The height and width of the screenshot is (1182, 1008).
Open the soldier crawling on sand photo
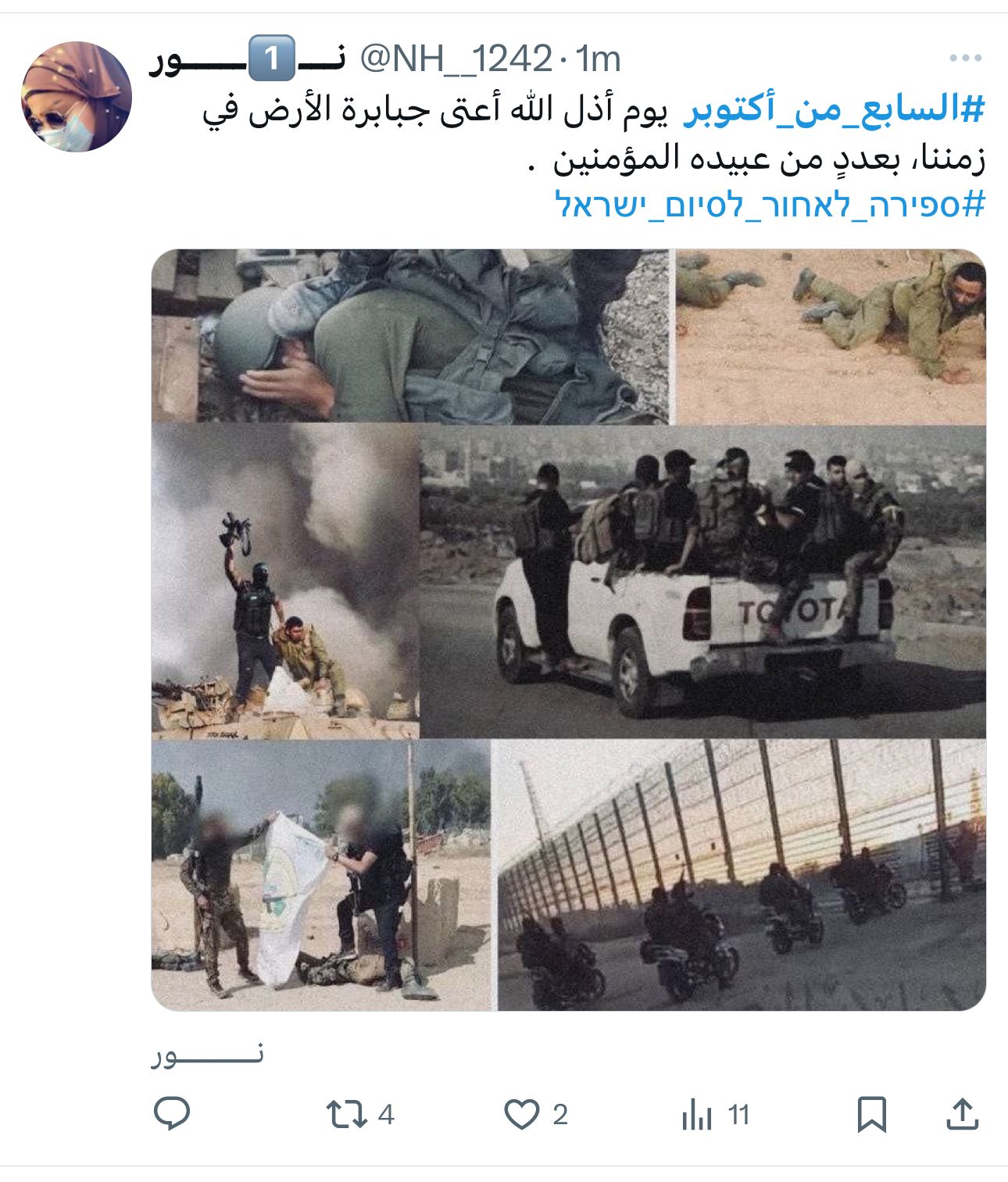[x=831, y=337]
